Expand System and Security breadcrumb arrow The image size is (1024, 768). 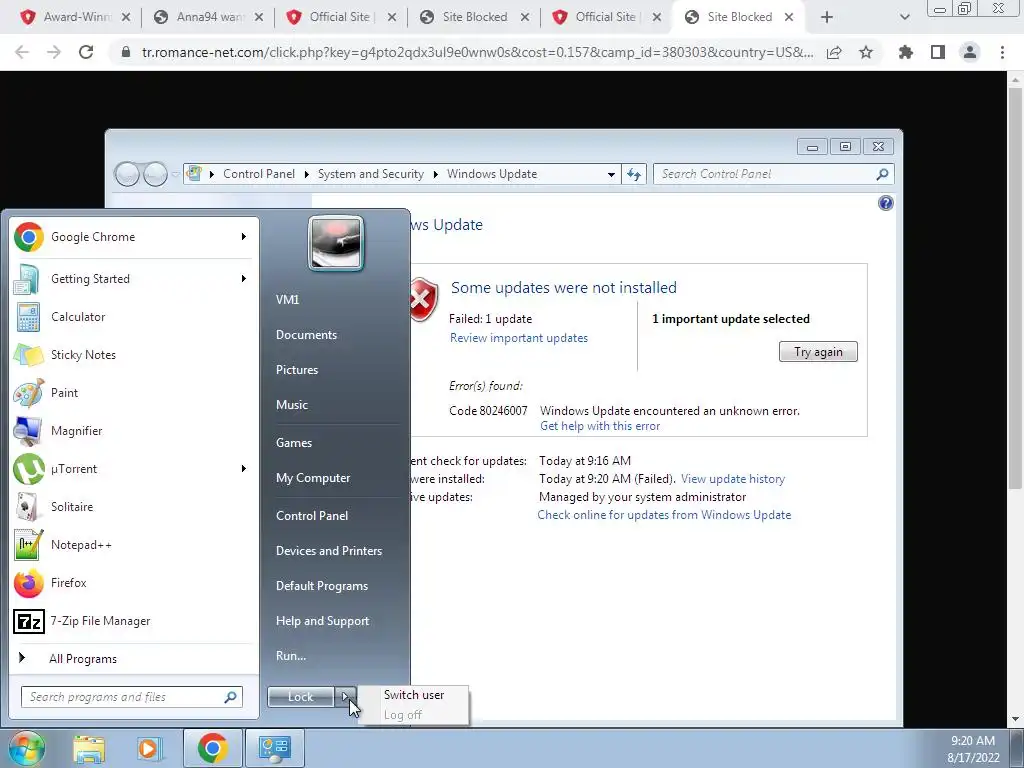(x=436, y=174)
